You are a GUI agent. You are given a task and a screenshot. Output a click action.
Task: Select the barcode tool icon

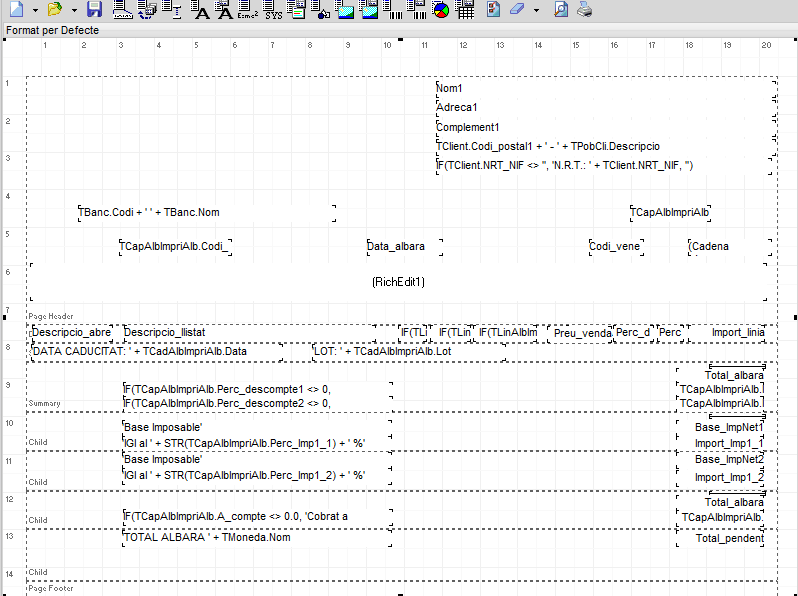pos(393,9)
